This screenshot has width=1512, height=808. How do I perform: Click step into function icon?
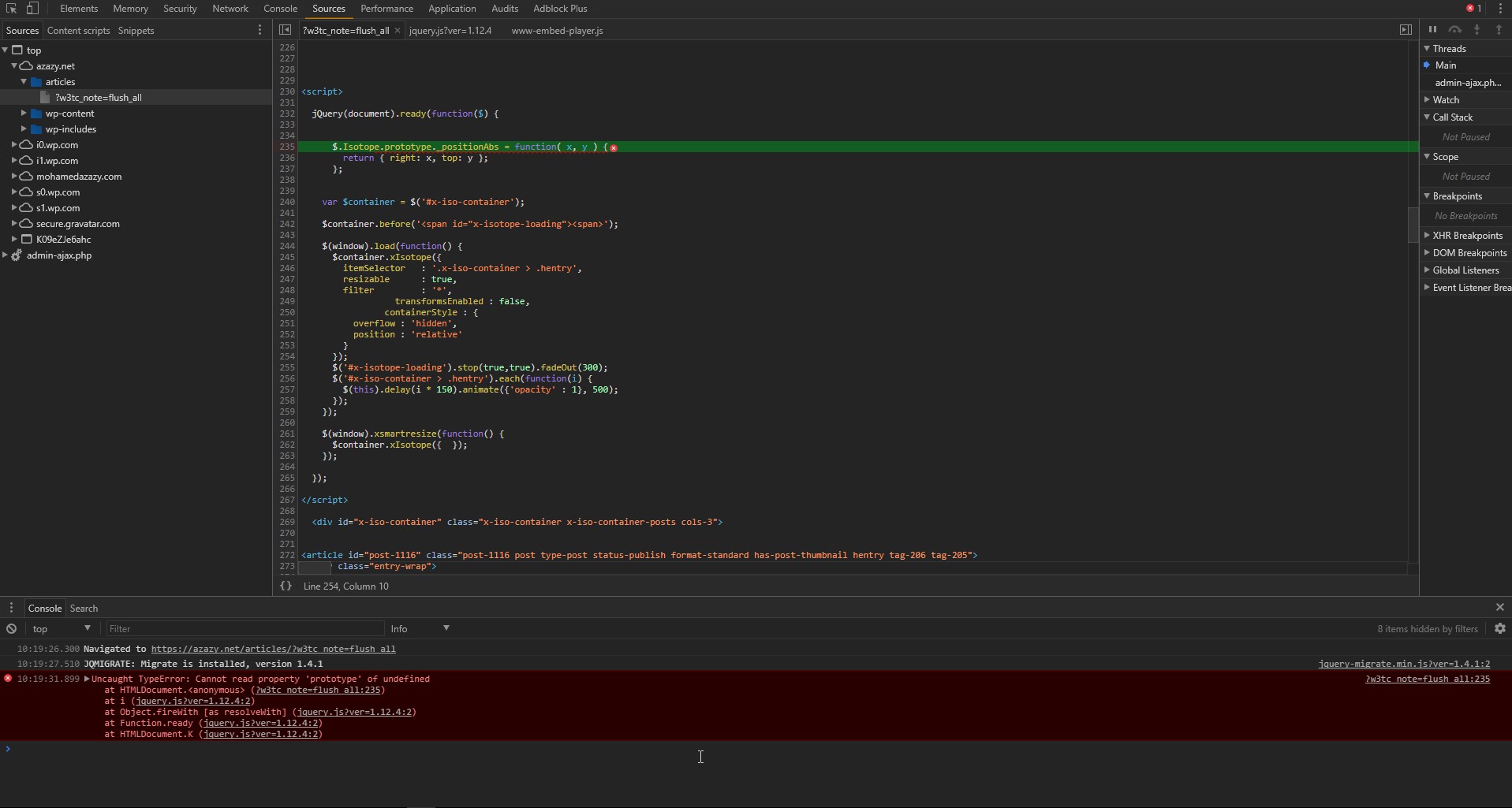(x=1477, y=30)
